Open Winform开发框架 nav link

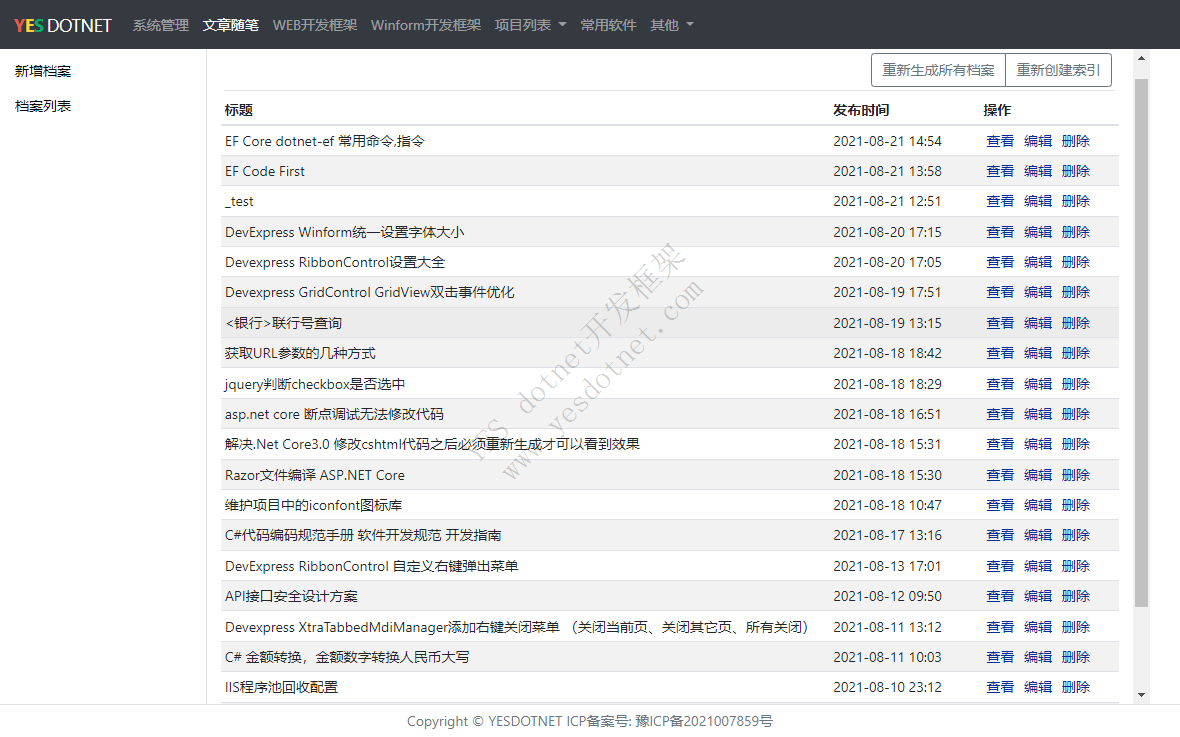click(x=426, y=25)
